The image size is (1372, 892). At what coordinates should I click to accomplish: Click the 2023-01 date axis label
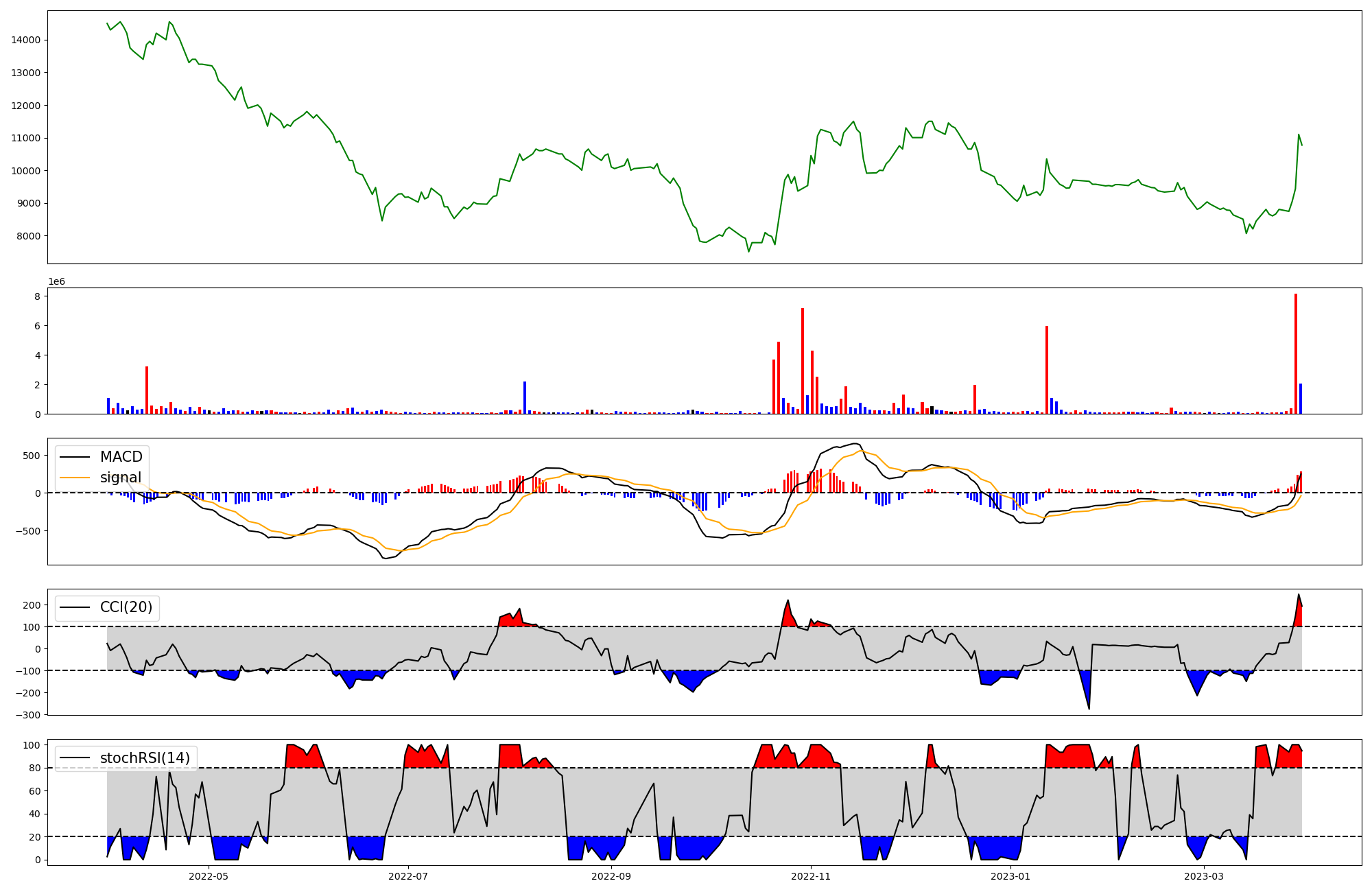coord(1010,876)
